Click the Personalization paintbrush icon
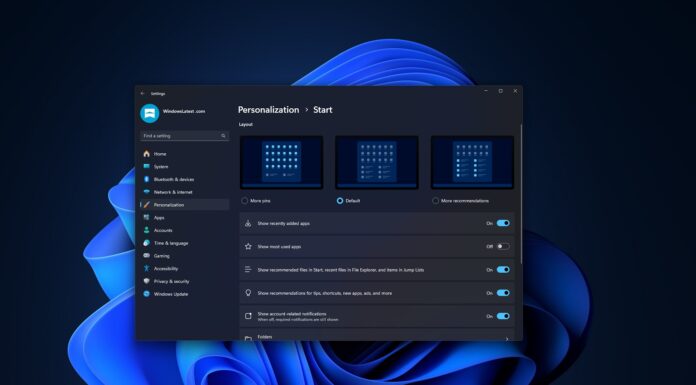This screenshot has height=385, width=696. 146,205
